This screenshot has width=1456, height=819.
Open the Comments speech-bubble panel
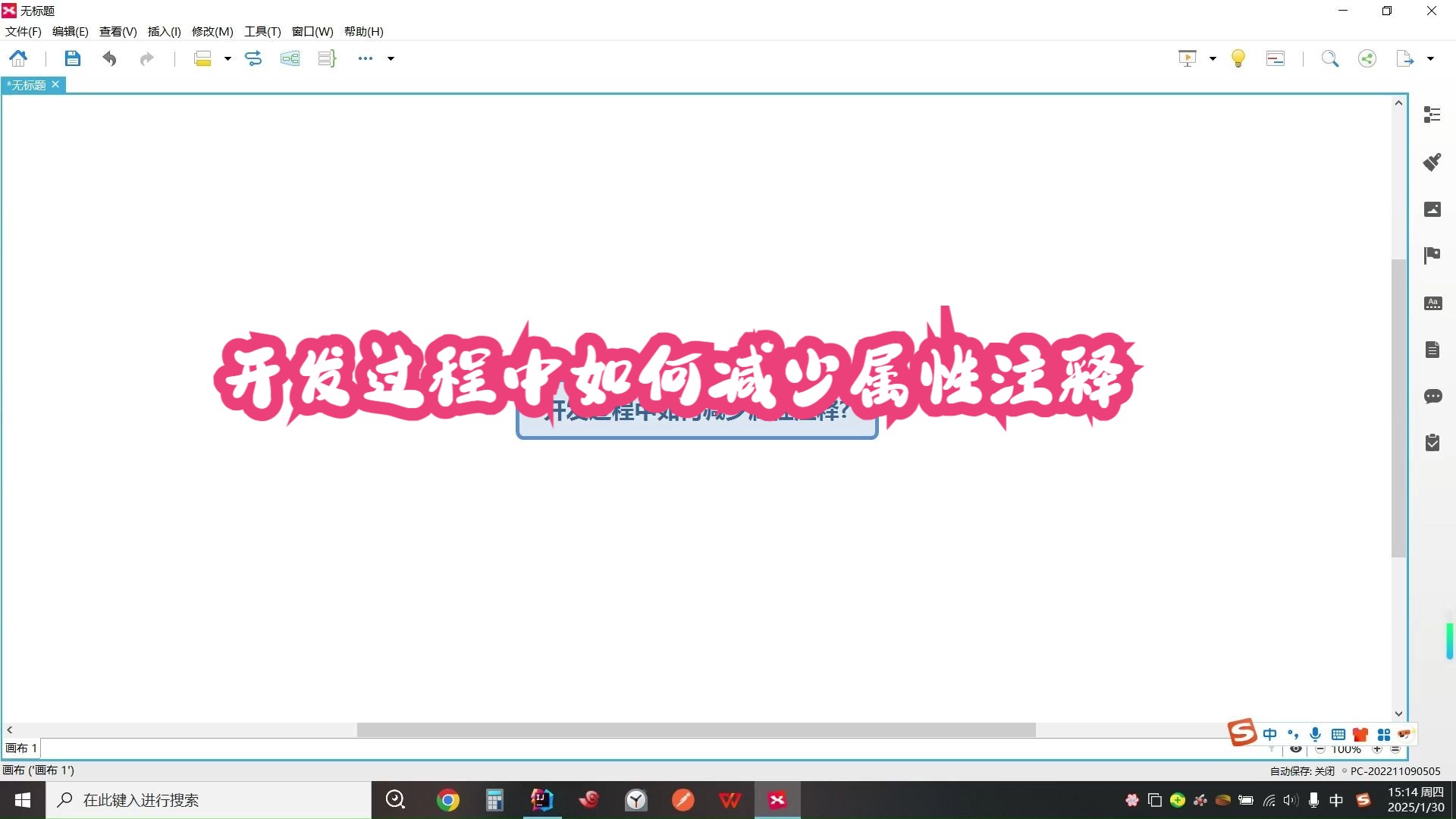click(x=1432, y=396)
